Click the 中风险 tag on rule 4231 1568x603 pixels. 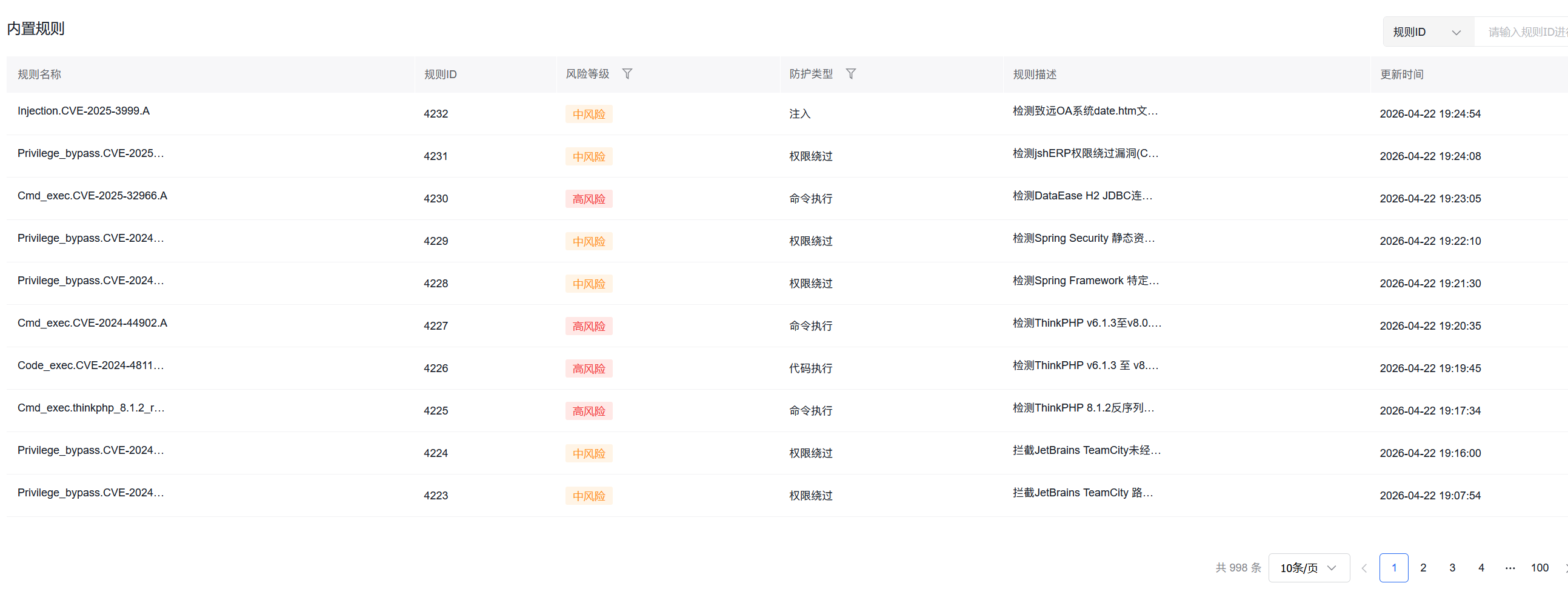click(589, 156)
